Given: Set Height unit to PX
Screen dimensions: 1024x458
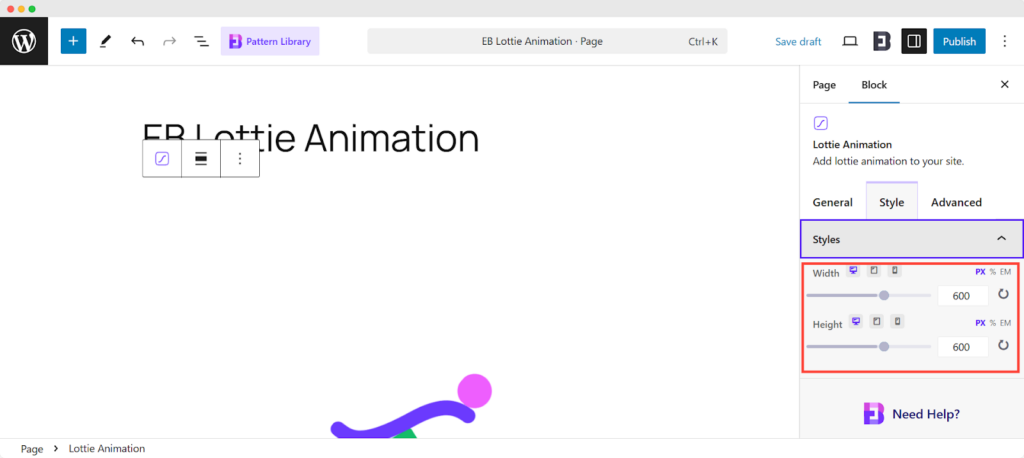Looking at the screenshot, I should pyautogui.click(x=980, y=323).
